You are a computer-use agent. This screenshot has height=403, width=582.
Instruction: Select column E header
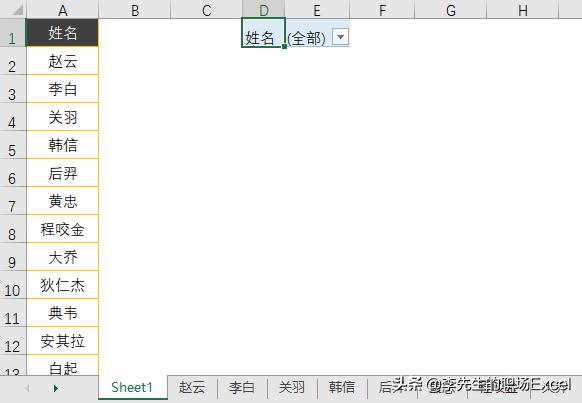tap(317, 9)
